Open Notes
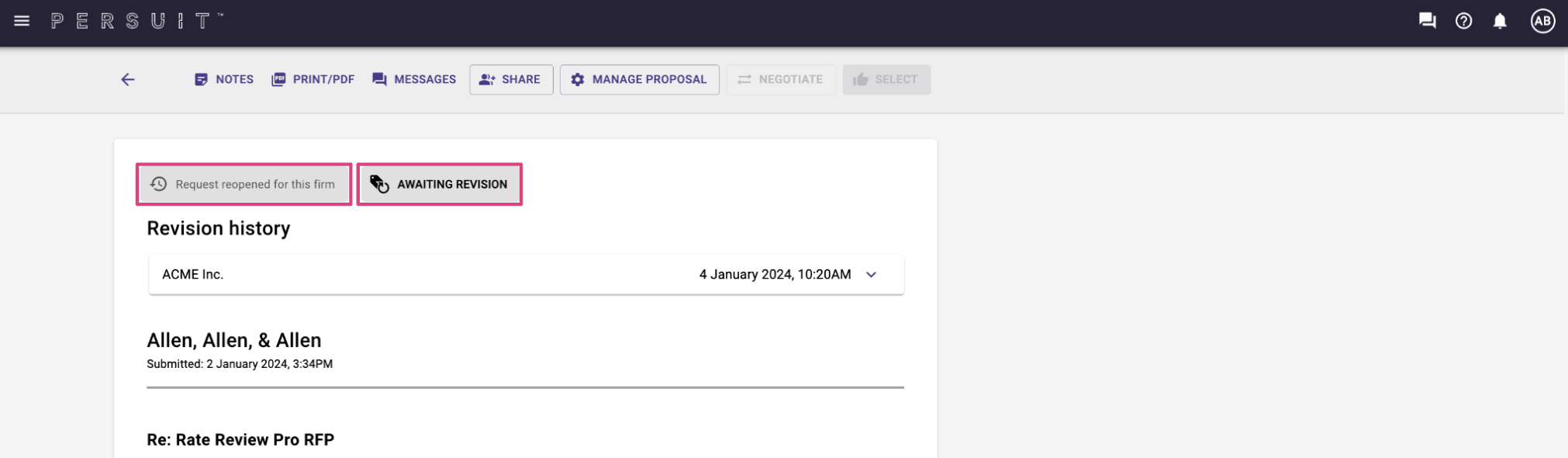This screenshot has height=458, width=1568. coord(224,79)
